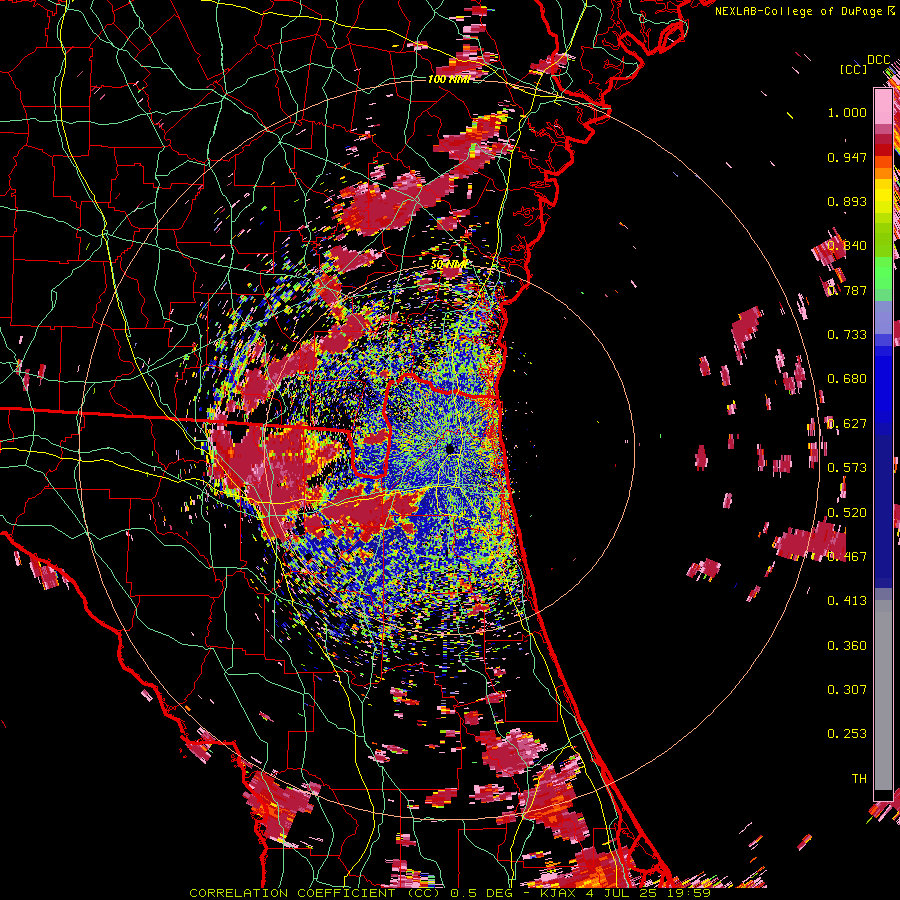
Task: Click the 0.733 scale value
Action: click(847, 335)
